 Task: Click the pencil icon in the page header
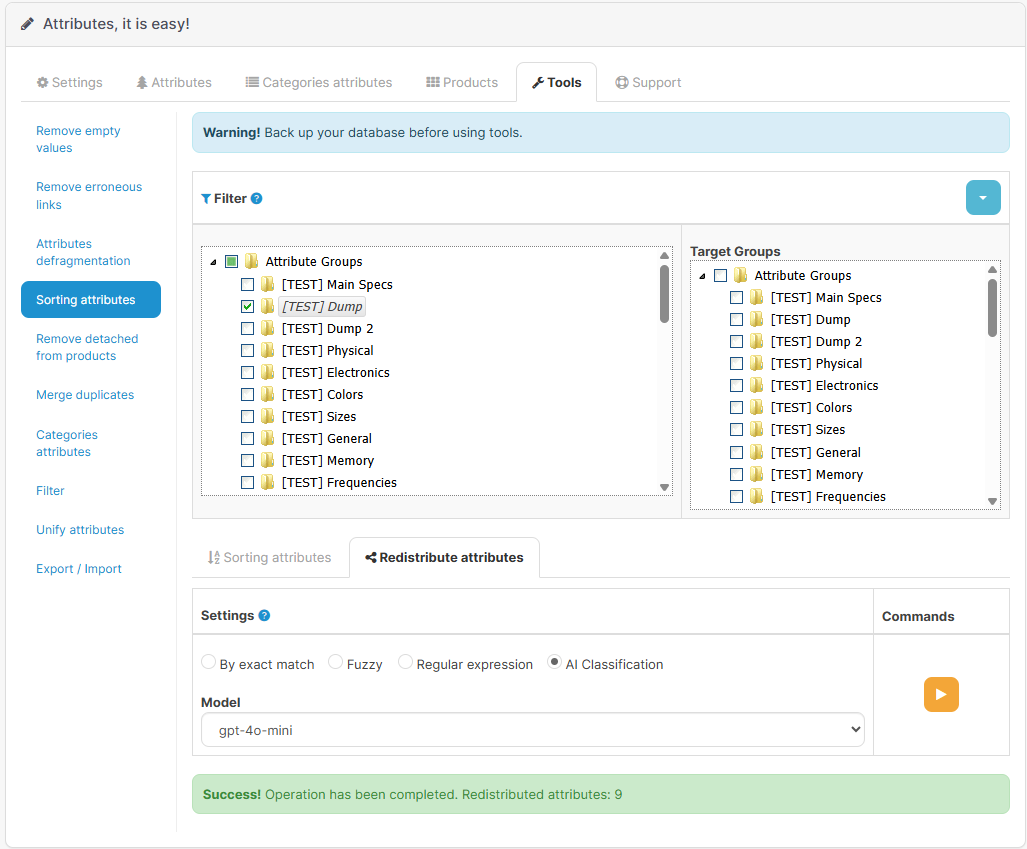pyautogui.click(x=26, y=23)
